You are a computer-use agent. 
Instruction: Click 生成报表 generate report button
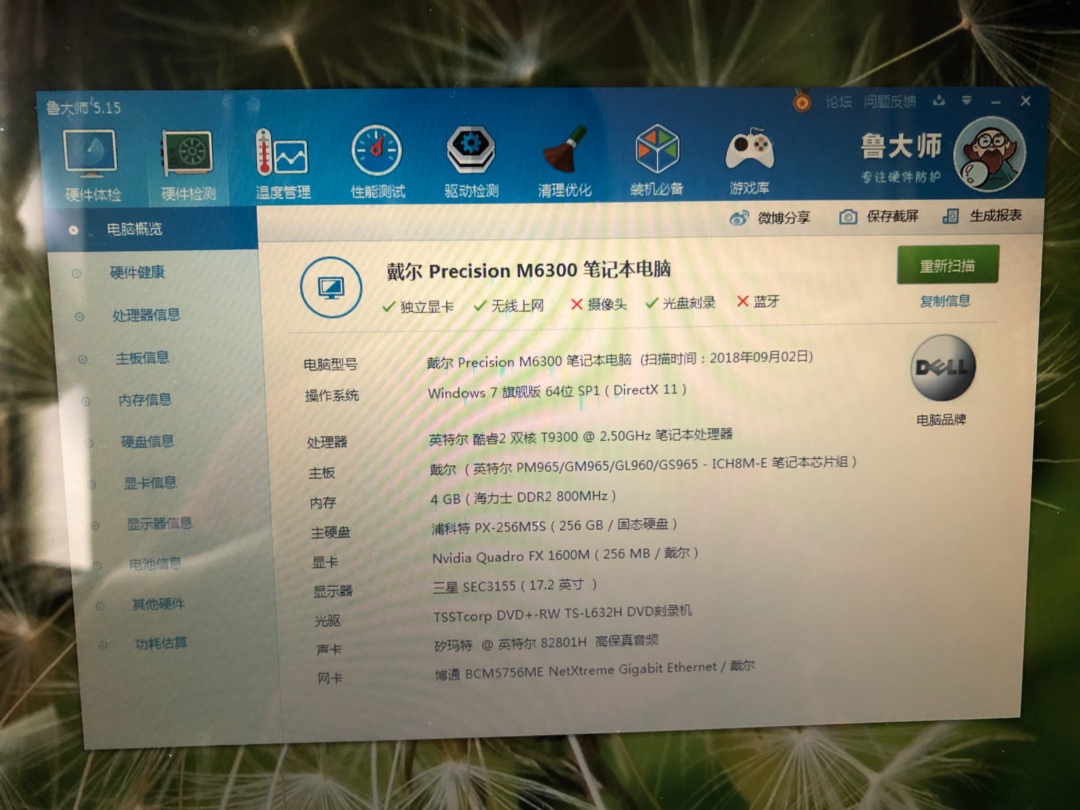pyautogui.click(x=982, y=216)
